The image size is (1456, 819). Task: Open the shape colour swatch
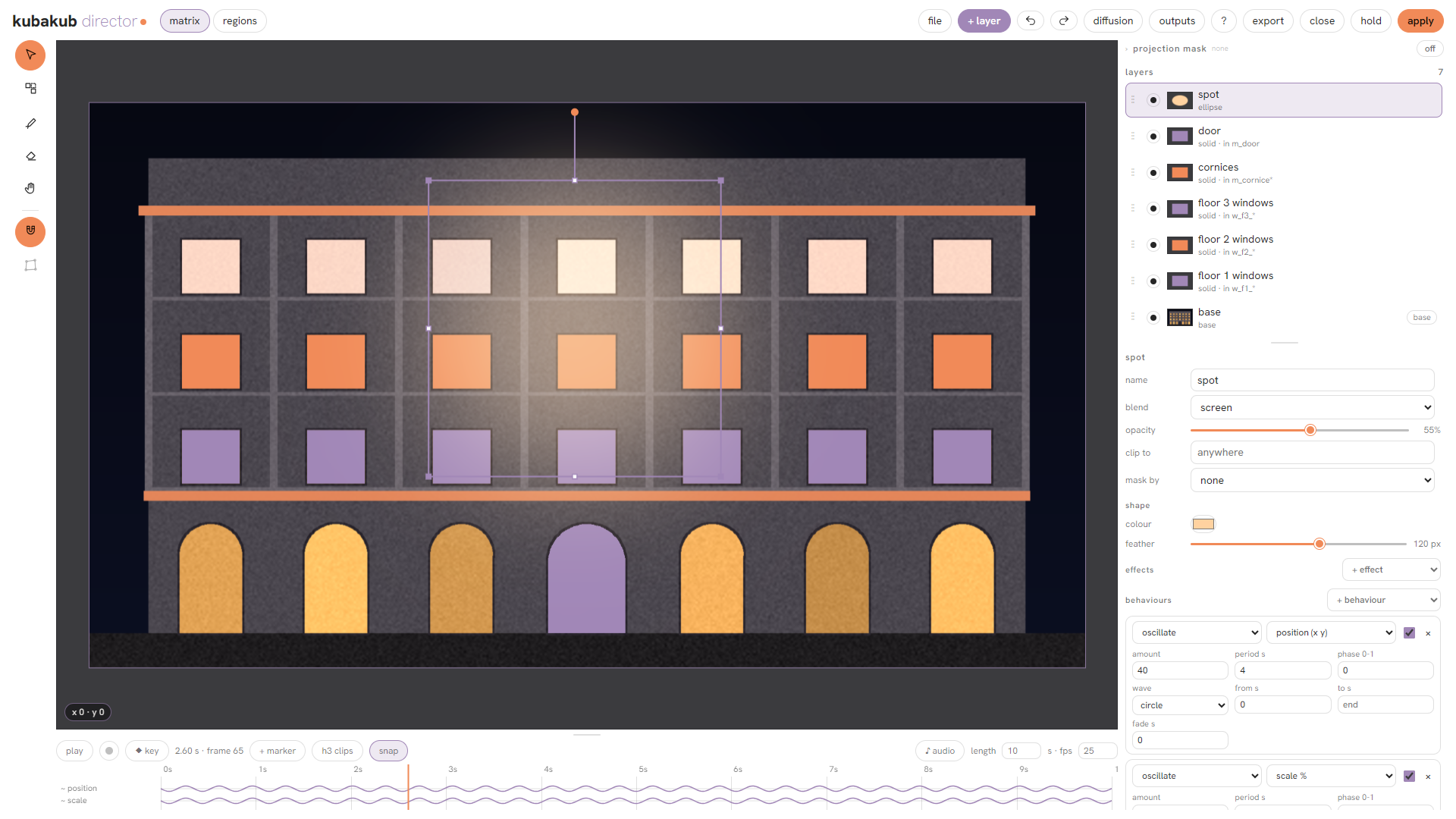1203,524
